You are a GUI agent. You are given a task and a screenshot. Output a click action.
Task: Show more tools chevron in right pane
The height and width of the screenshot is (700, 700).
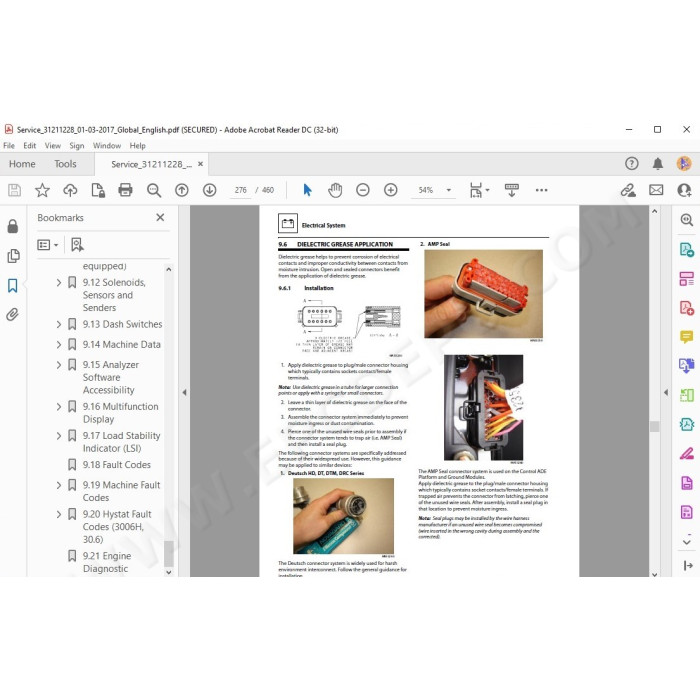[687, 542]
